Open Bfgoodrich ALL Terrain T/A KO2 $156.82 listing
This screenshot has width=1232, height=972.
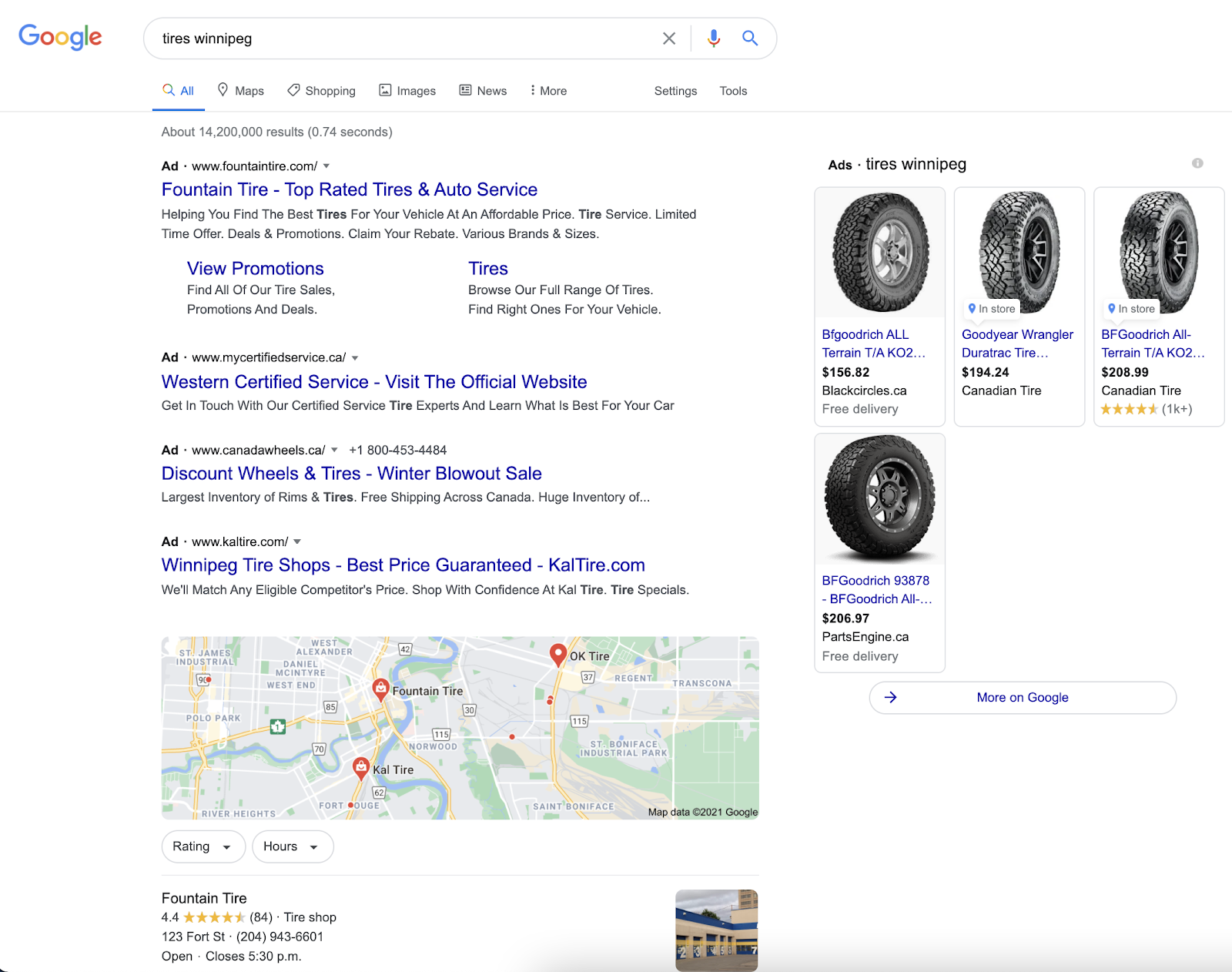click(874, 344)
